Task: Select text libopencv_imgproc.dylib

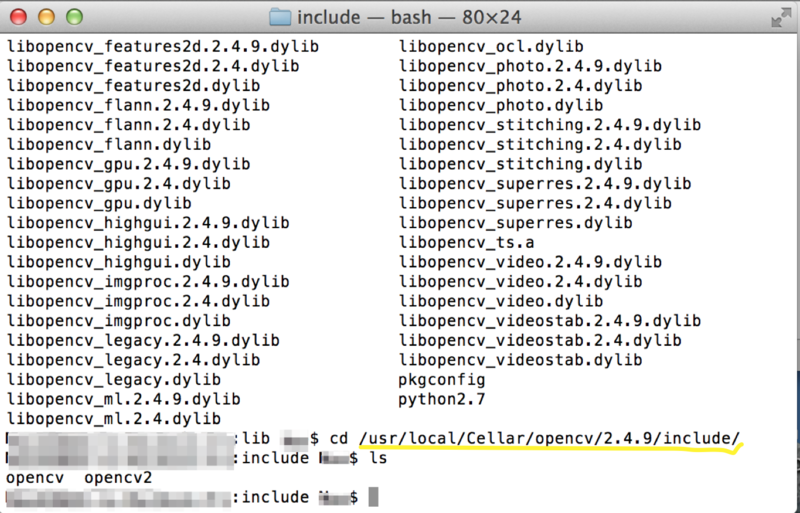Action: 119,321
